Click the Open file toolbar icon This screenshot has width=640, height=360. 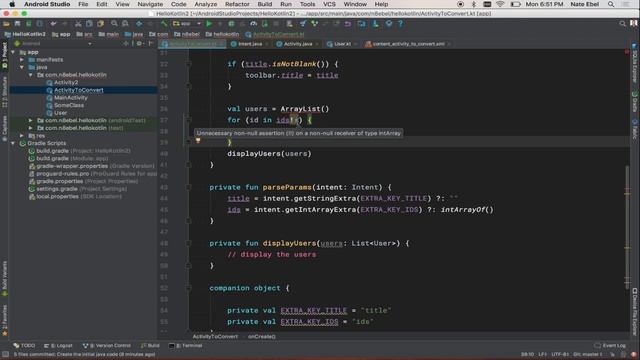[6, 24]
